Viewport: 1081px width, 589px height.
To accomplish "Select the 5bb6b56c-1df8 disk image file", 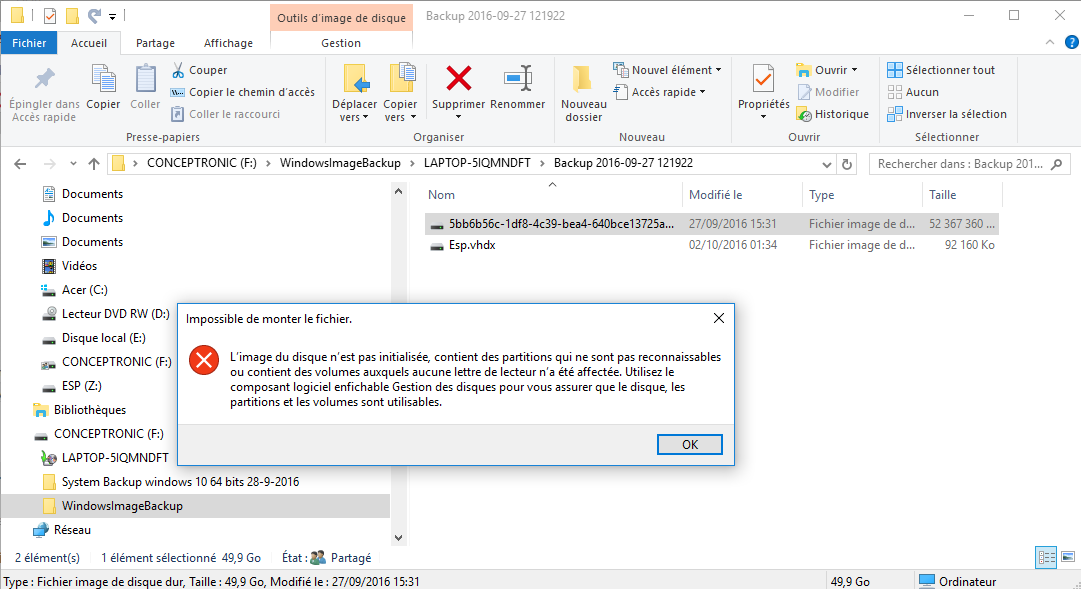I will pyautogui.click(x=711, y=223).
